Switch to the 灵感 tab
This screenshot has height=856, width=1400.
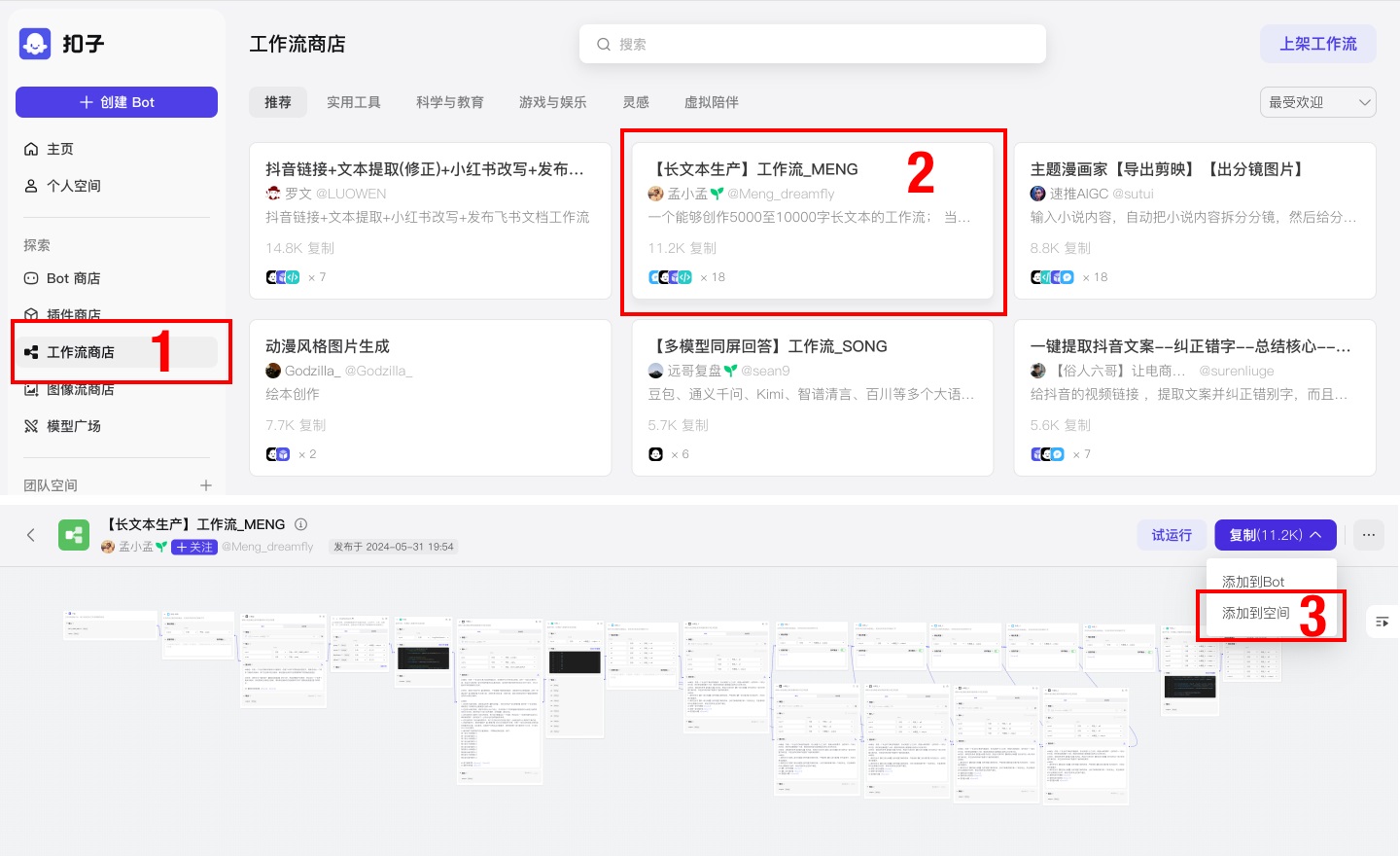coord(636,102)
